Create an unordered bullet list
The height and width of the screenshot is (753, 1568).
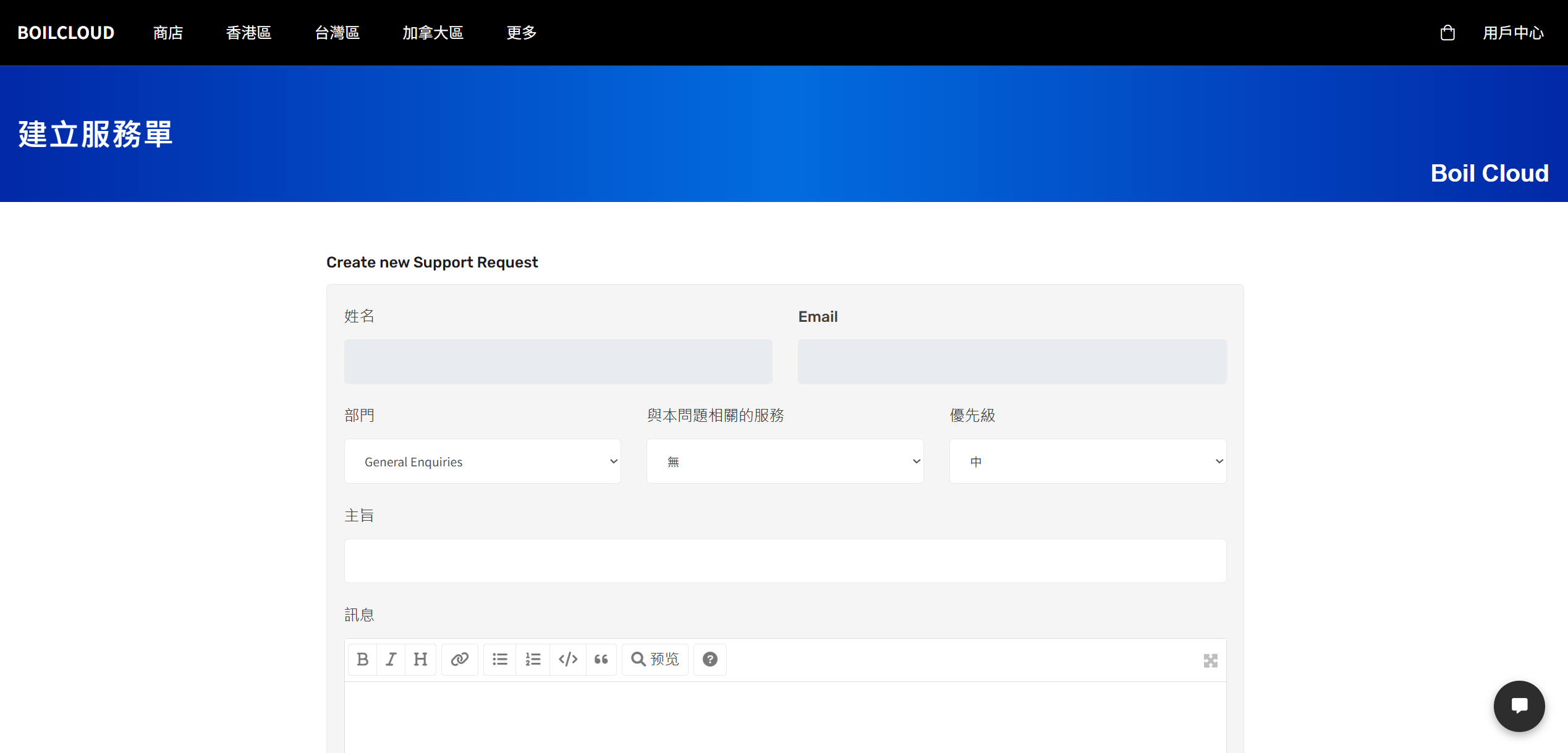tap(500, 659)
